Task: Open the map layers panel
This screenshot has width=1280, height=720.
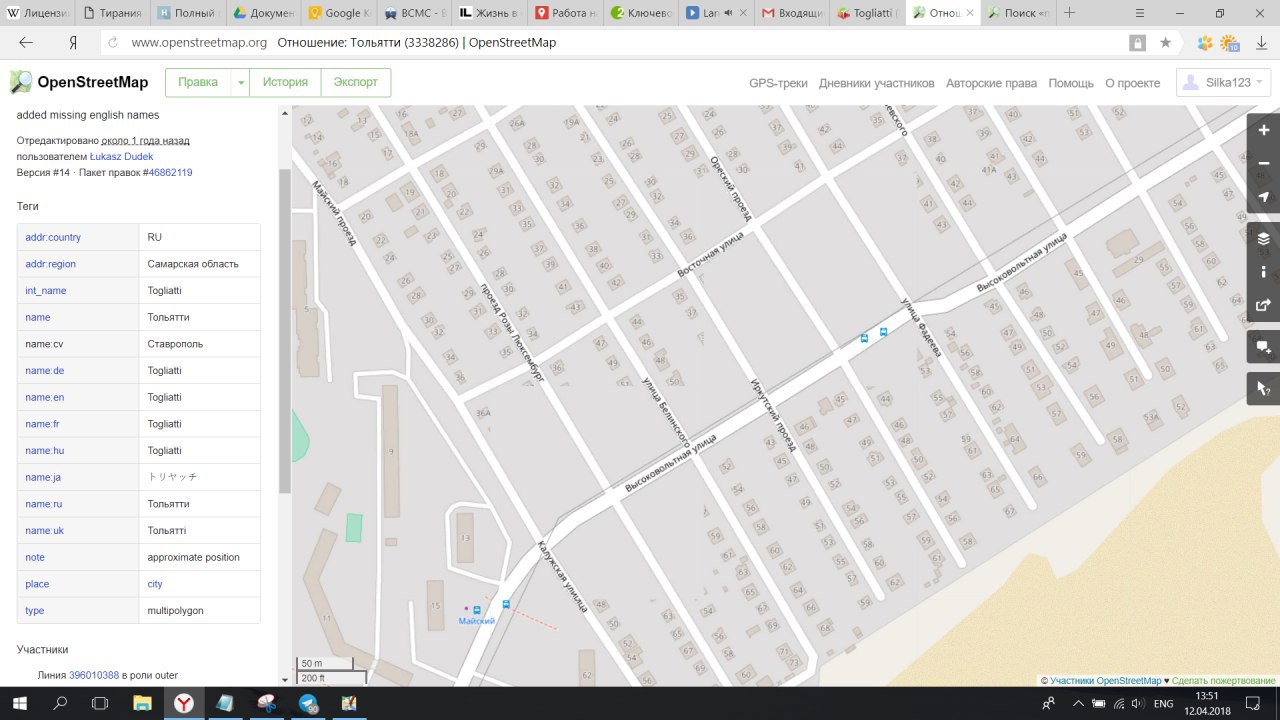Action: [1264, 238]
